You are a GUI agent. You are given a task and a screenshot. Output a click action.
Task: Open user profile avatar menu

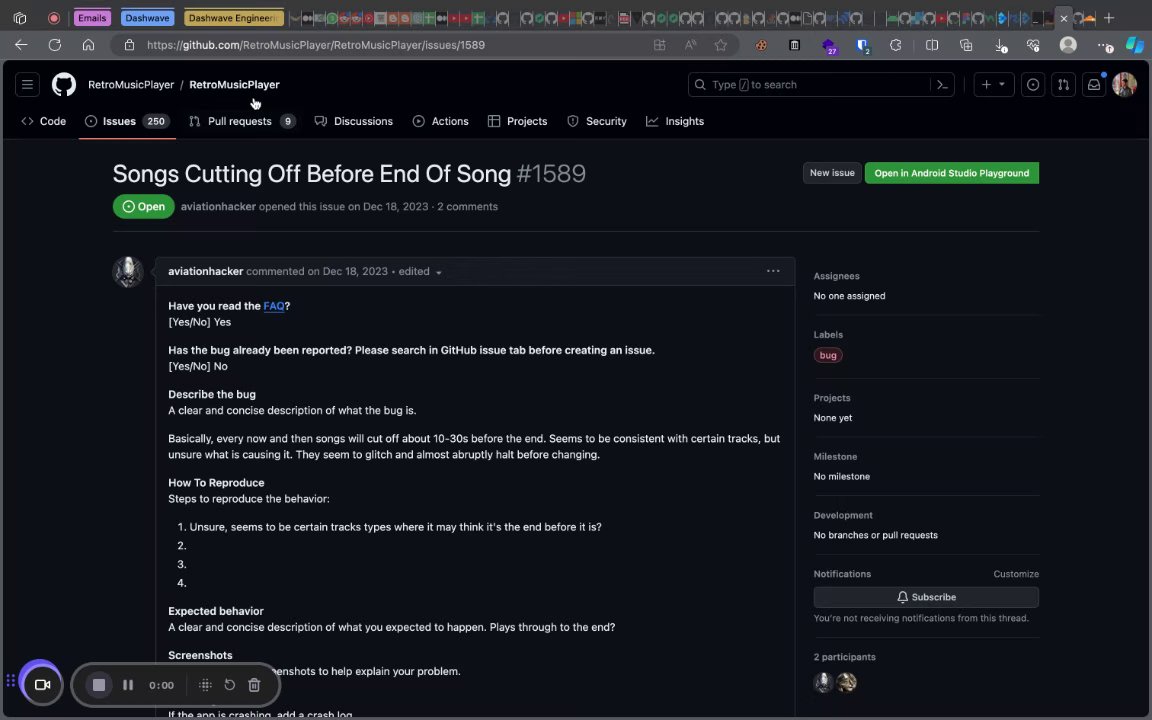coord(1124,84)
